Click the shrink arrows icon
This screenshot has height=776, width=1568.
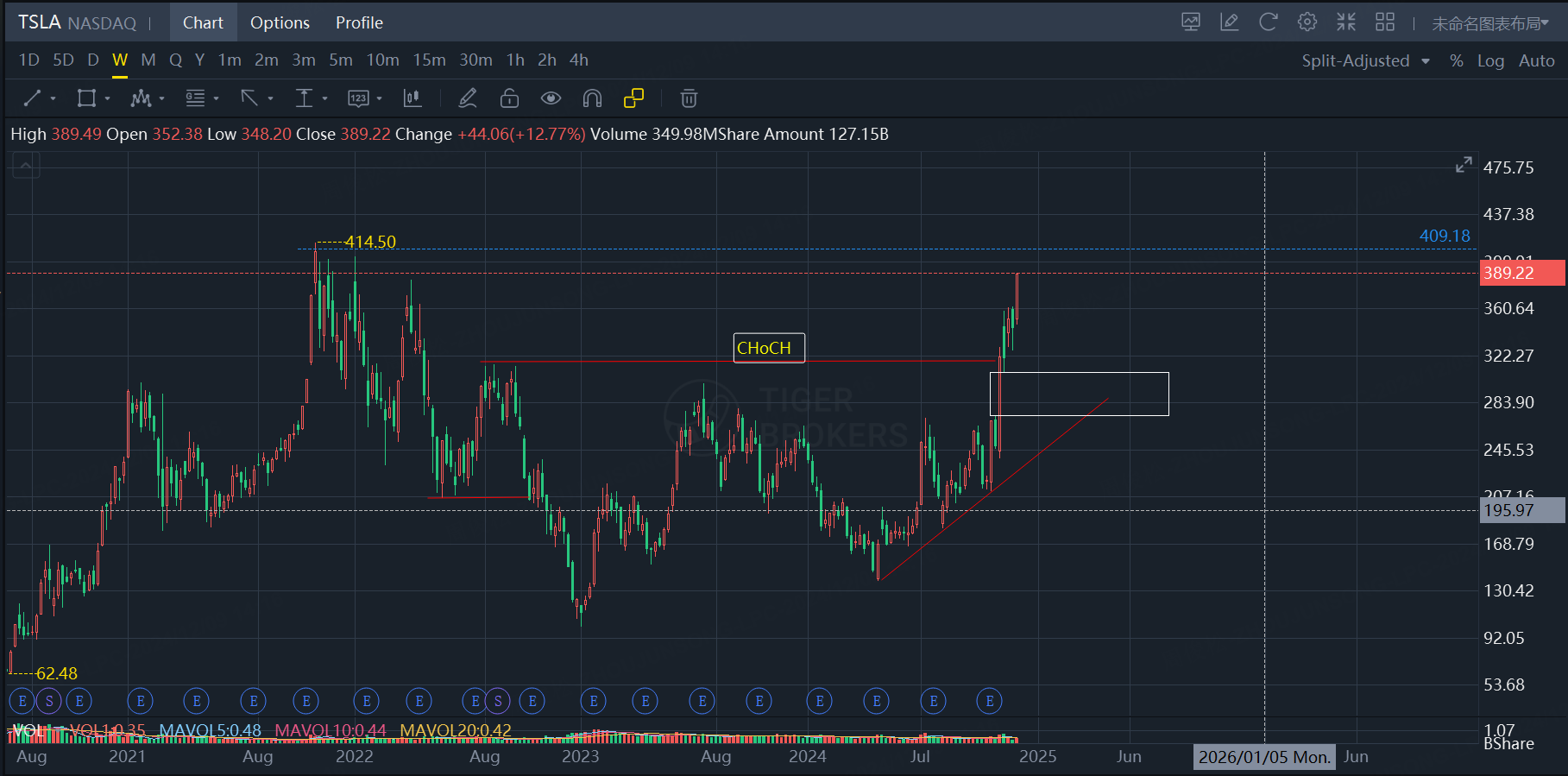[1346, 22]
